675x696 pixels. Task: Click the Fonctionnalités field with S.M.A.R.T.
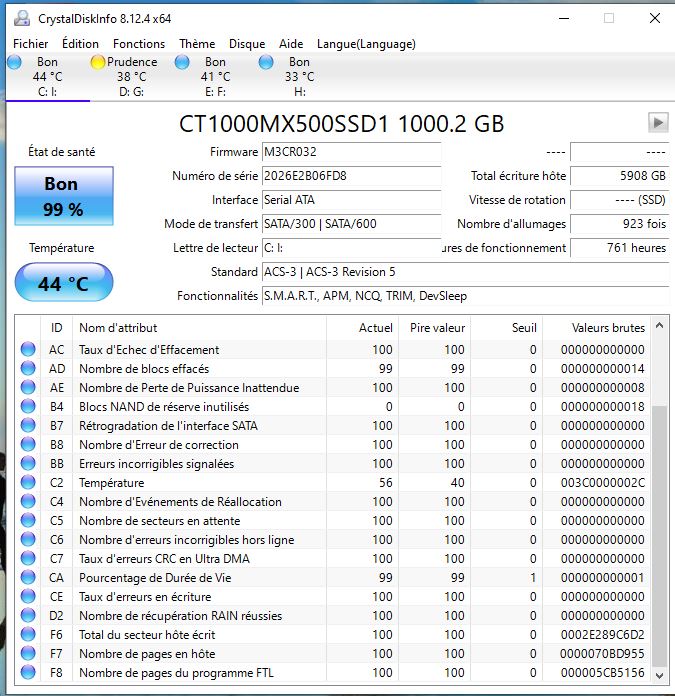[465, 296]
